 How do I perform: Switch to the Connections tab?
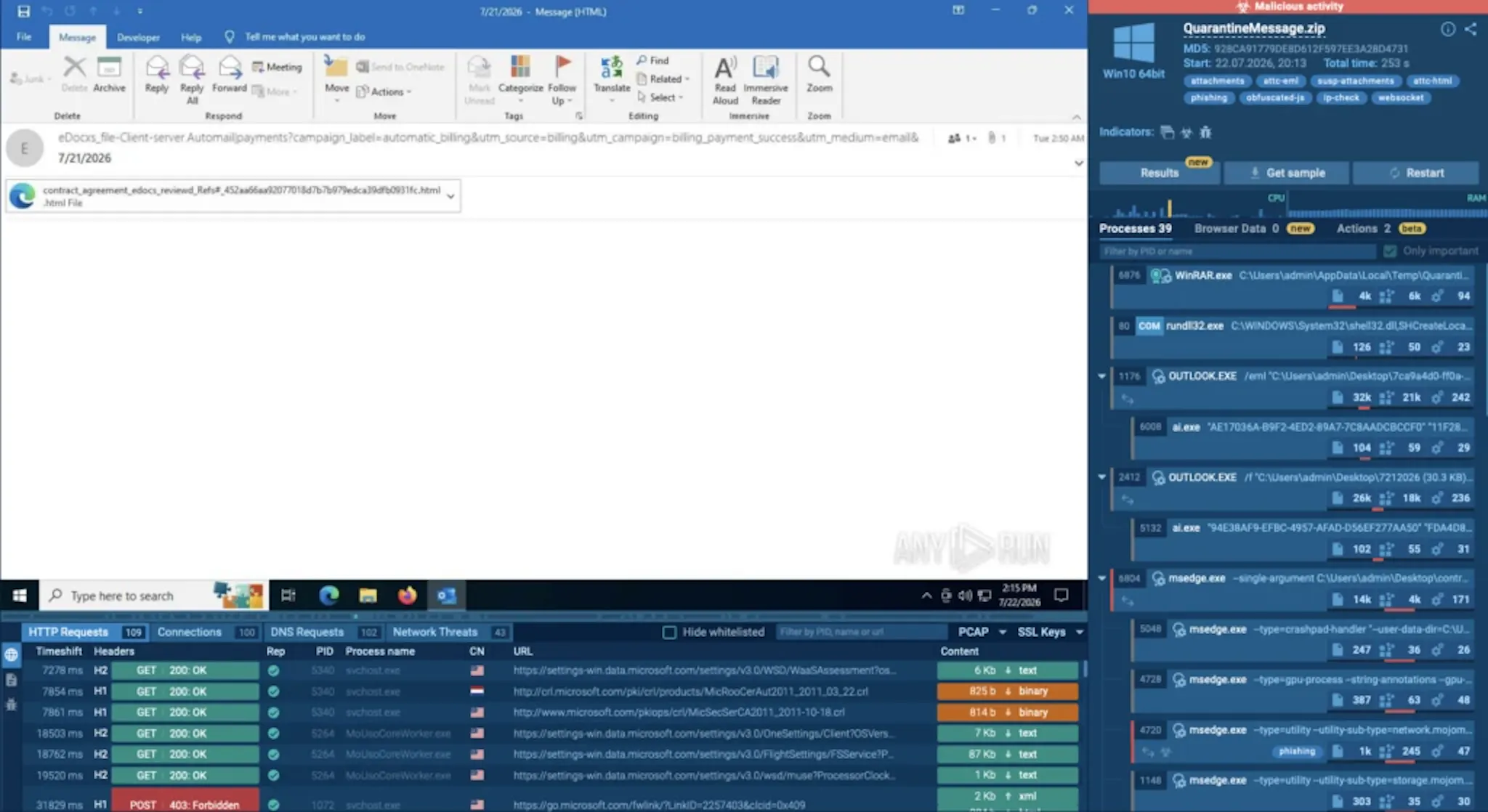click(x=206, y=632)
